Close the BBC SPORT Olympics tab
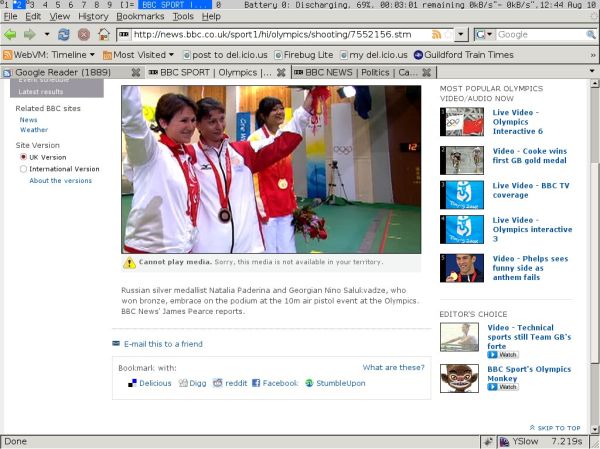 point(281,72)
